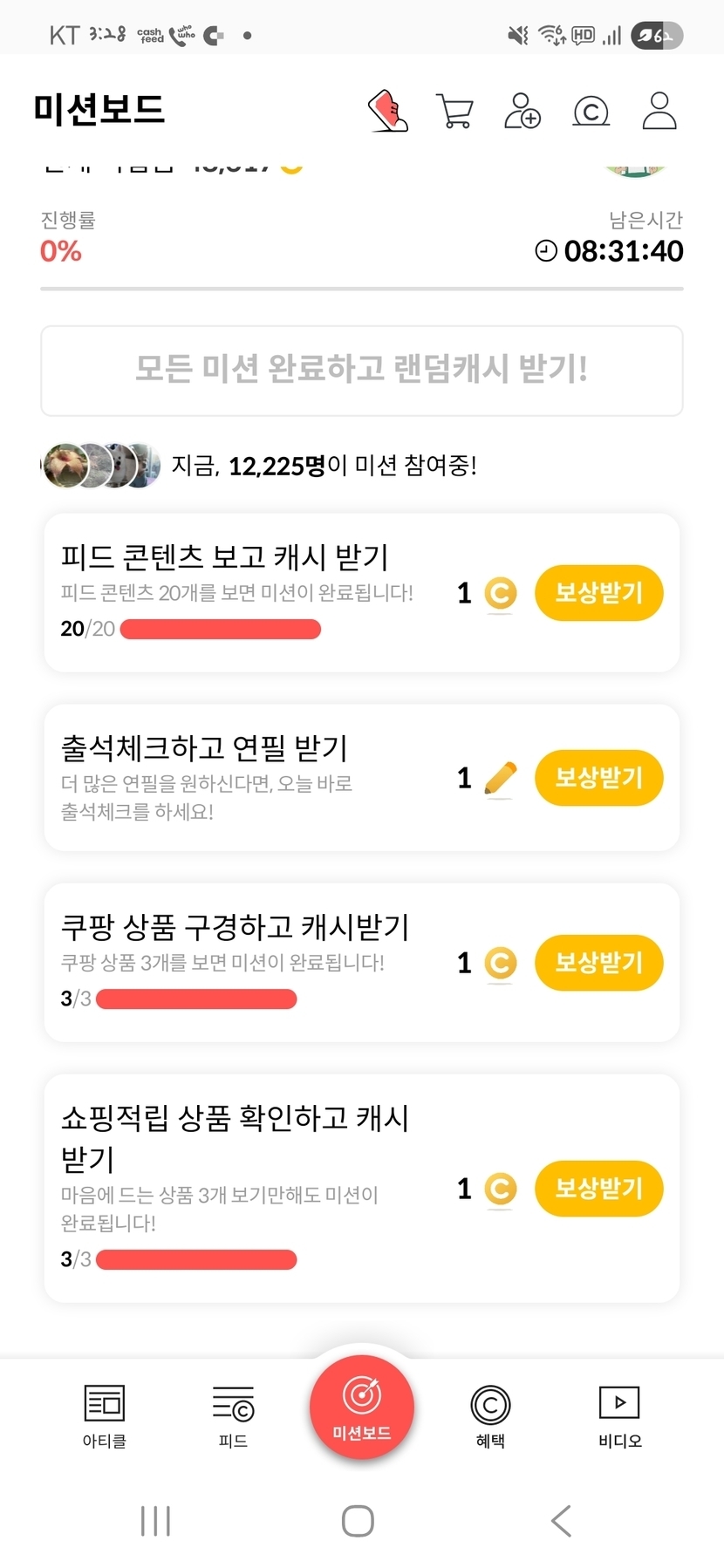Tap 모든 미션 완료하고 랜덤캐시 받기 button
This screenshot has width=724, height=1568.
click(x=362, y=370)
